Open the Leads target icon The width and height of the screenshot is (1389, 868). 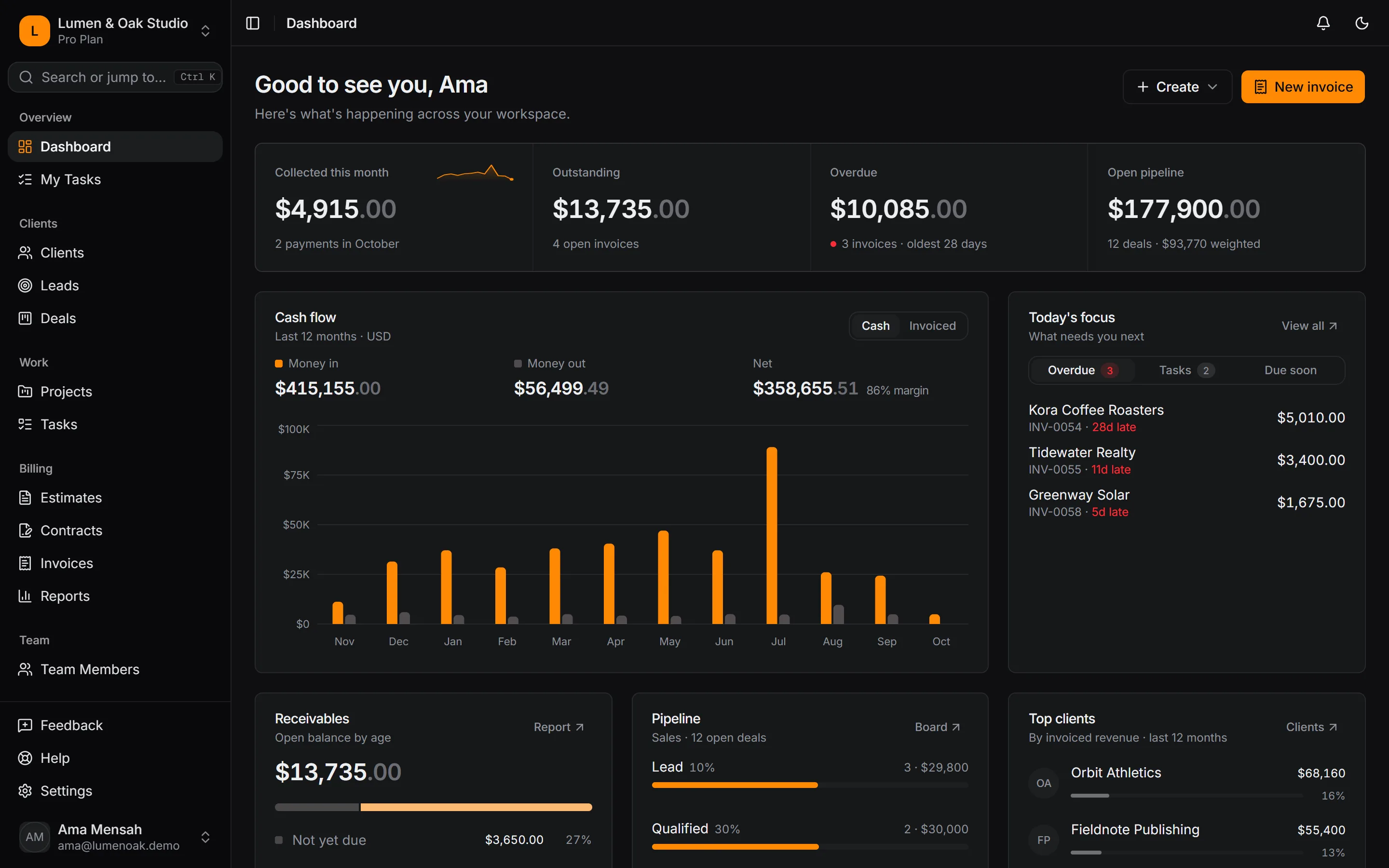click(x=25, y=285)
